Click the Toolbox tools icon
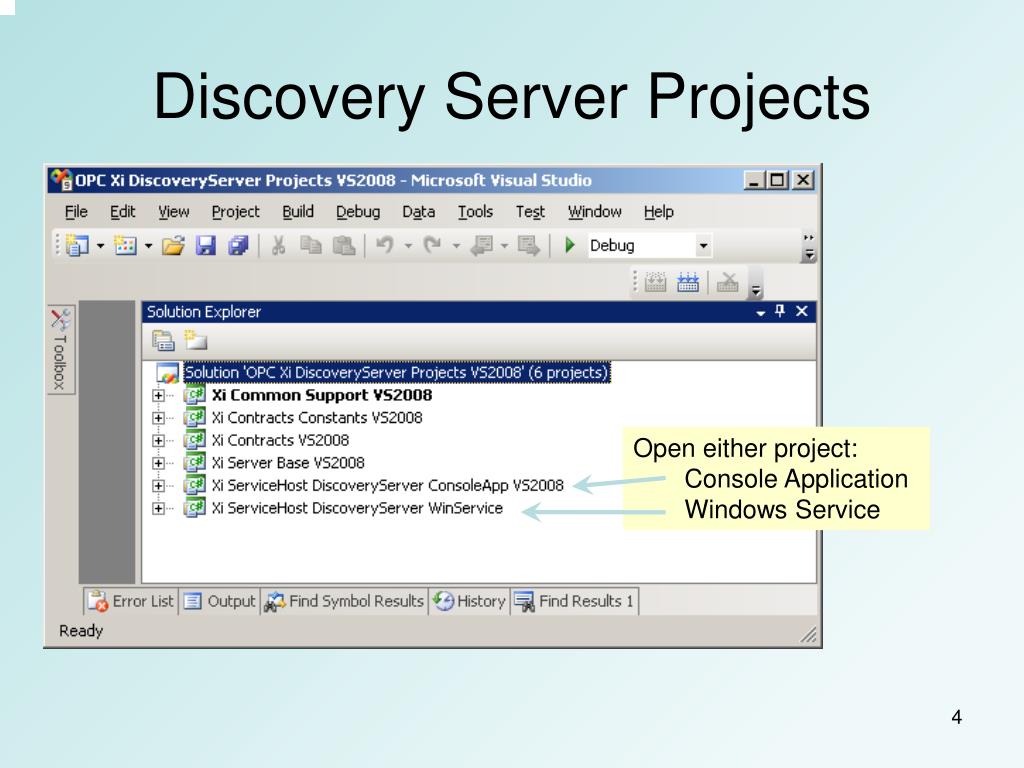Viewport: 1024px width, 768px height. [61, 319]
